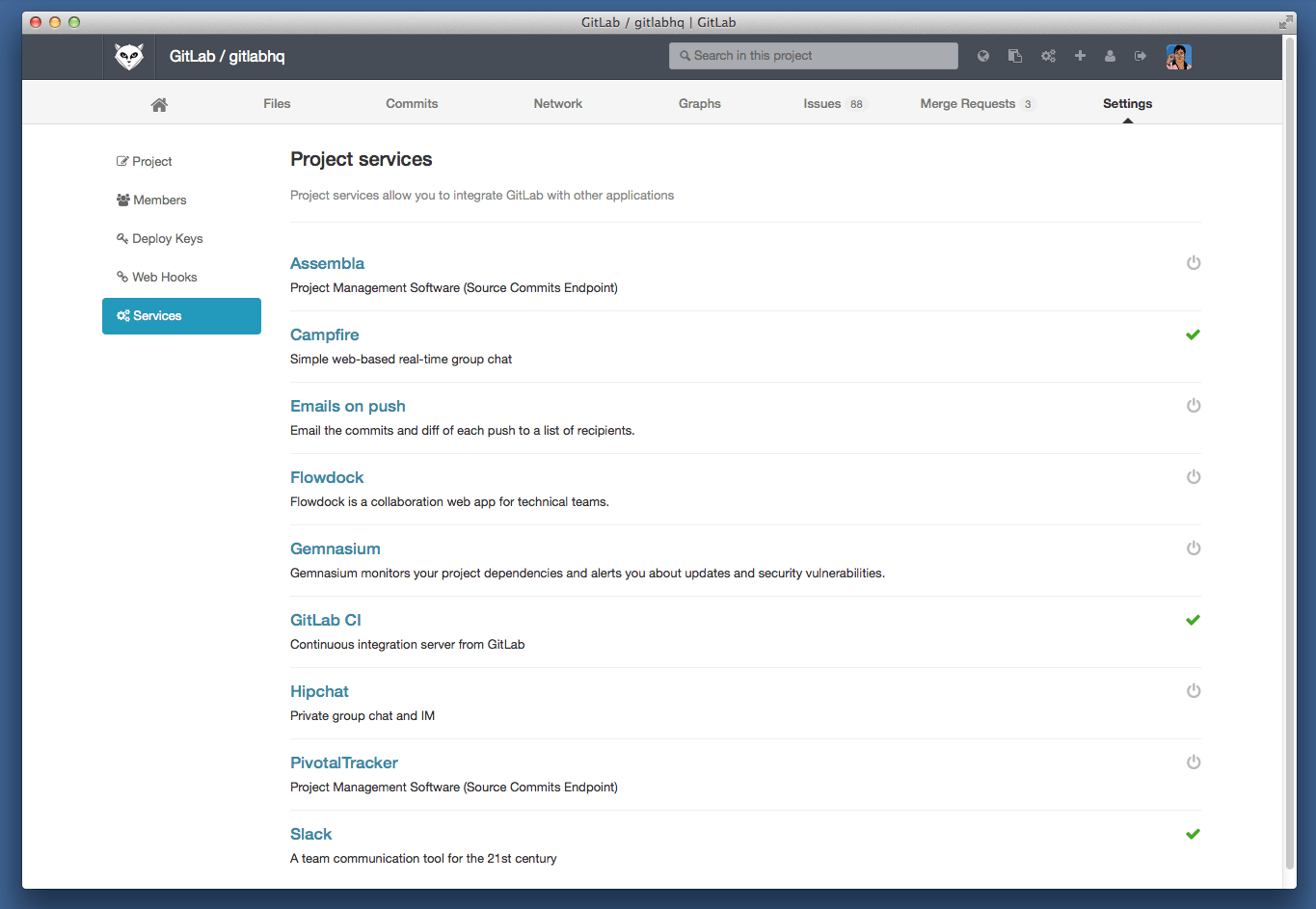The height and width of the screenshot is (909, 1316).
Task: Click the GitLab fox logo
Action: (129, 57)
